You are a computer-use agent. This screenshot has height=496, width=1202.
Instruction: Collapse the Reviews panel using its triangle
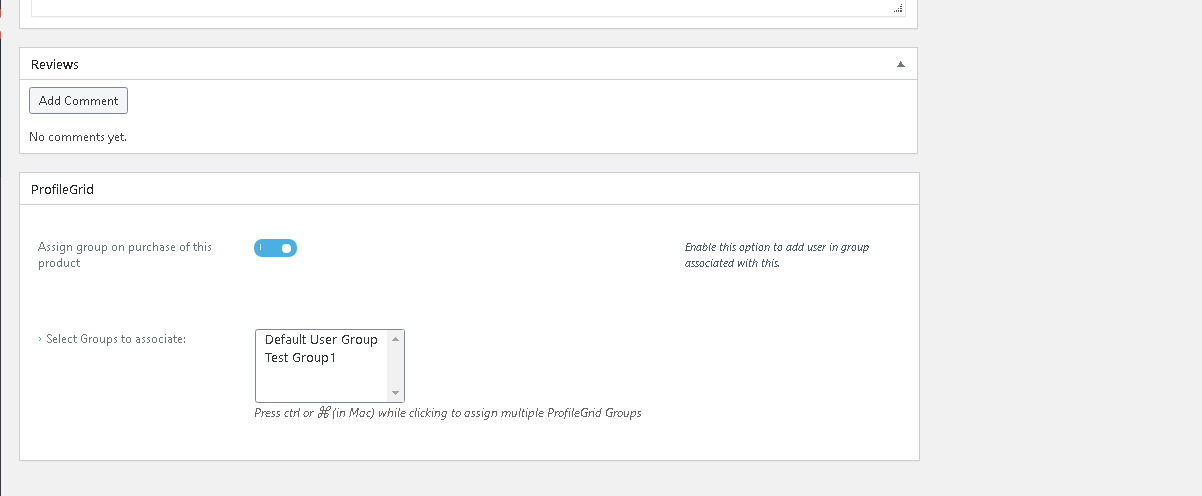coord(900,64)
